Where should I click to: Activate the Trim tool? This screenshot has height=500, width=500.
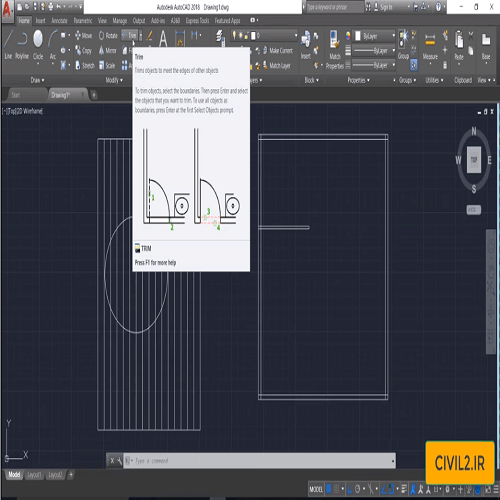tap(129, 35)
